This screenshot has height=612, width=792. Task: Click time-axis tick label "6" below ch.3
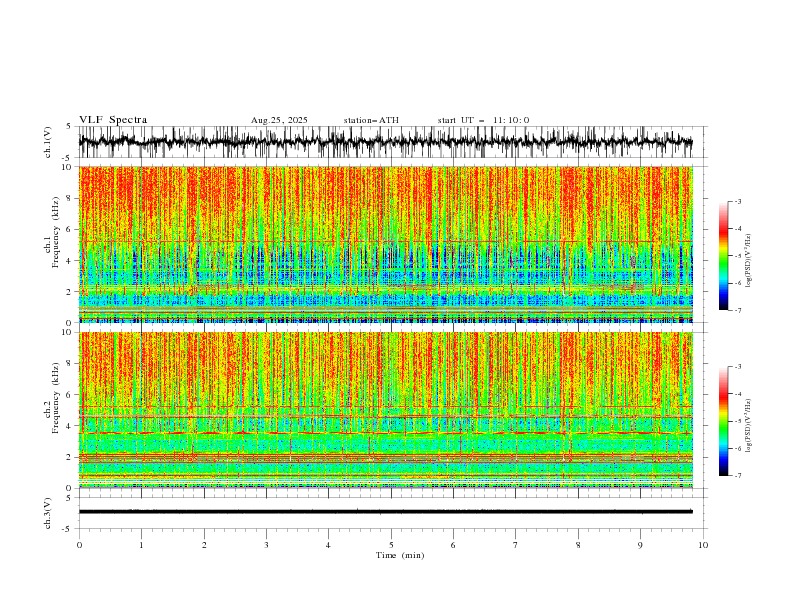click(x=453, y=545)
